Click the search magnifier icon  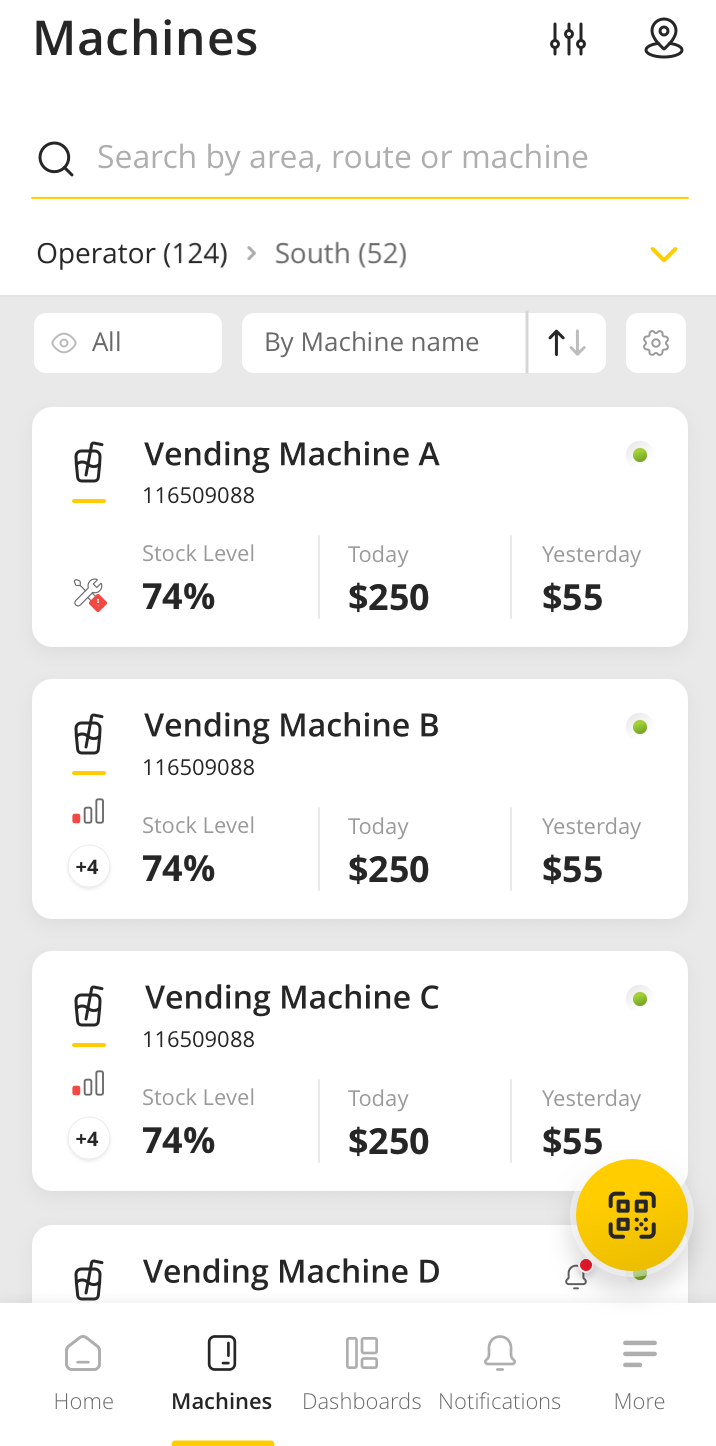click(x=55, y=158)
